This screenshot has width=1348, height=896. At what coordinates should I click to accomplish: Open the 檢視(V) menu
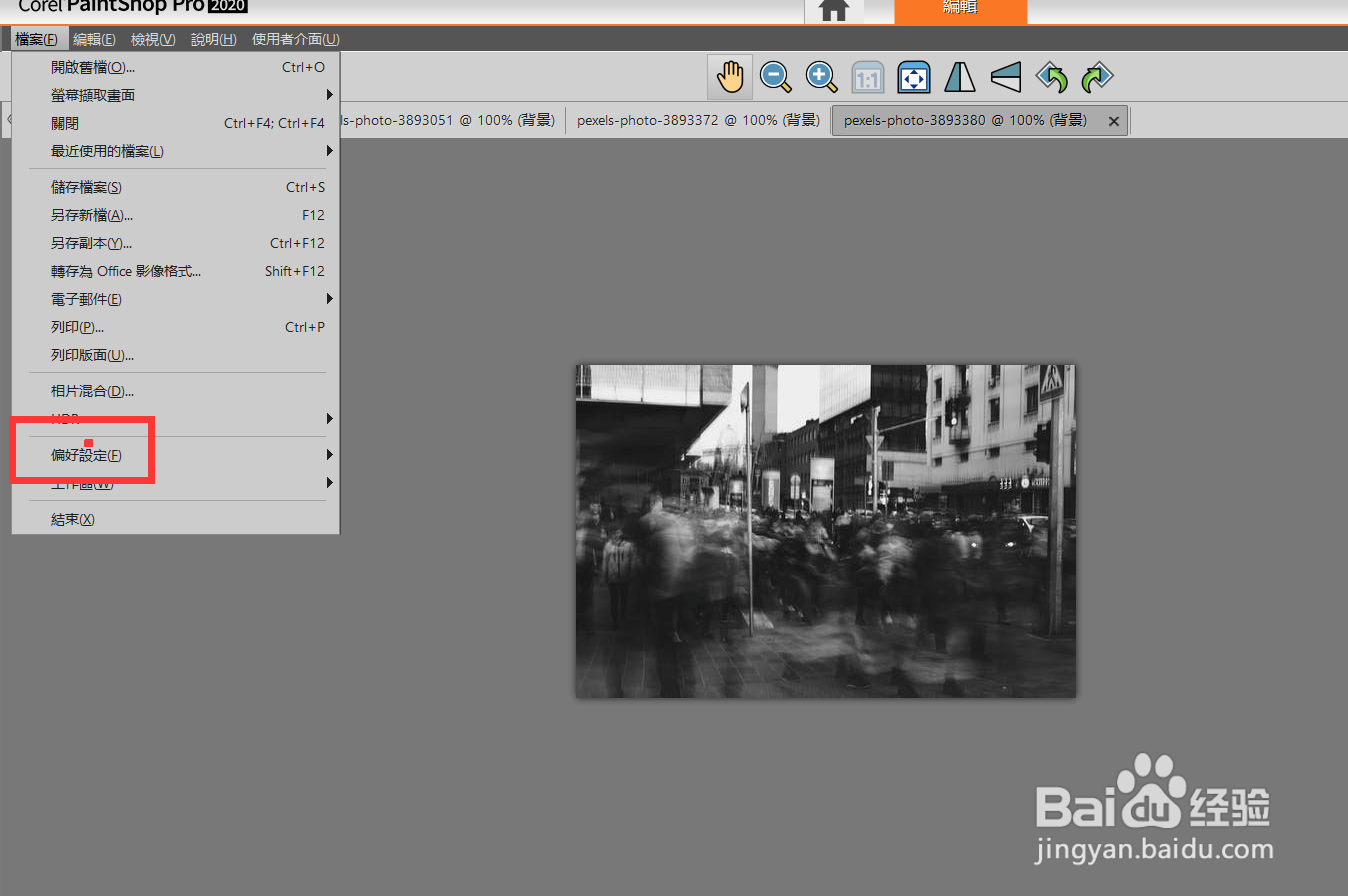point(153,39)
